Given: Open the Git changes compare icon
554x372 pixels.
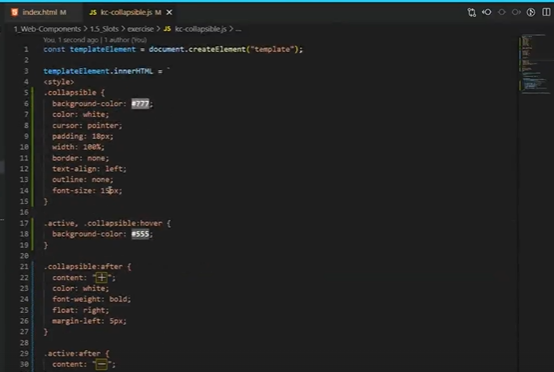Looking at the screenshot, I should (471, 12).
